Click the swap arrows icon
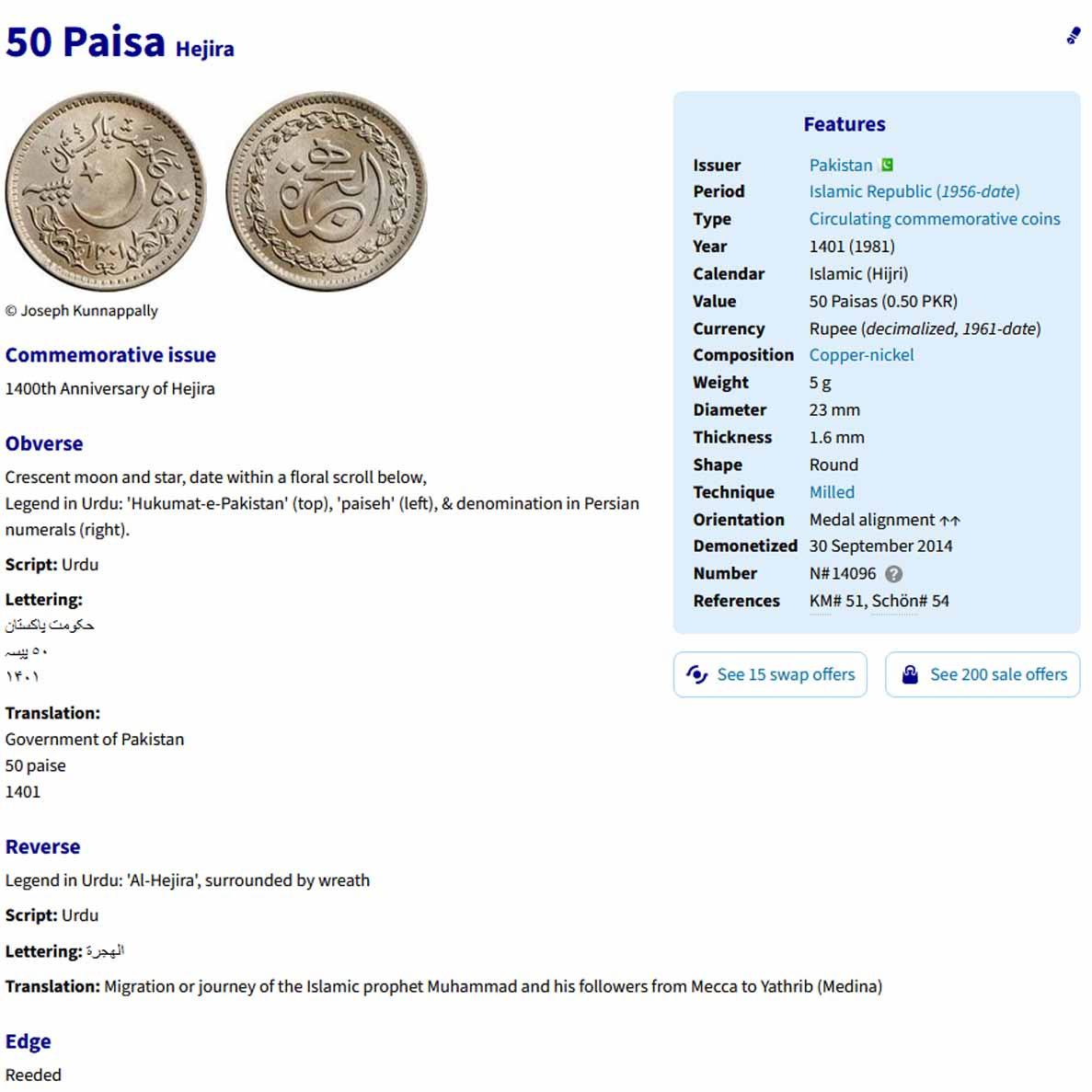Screen dimensions: 1092x1092 696,674
